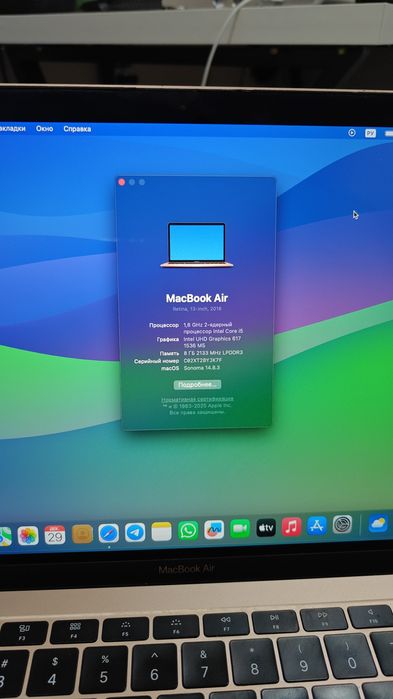The height and width of the screenshot is (699, 393).
Task: Click the Процессор label
Action: coord(164,325)
